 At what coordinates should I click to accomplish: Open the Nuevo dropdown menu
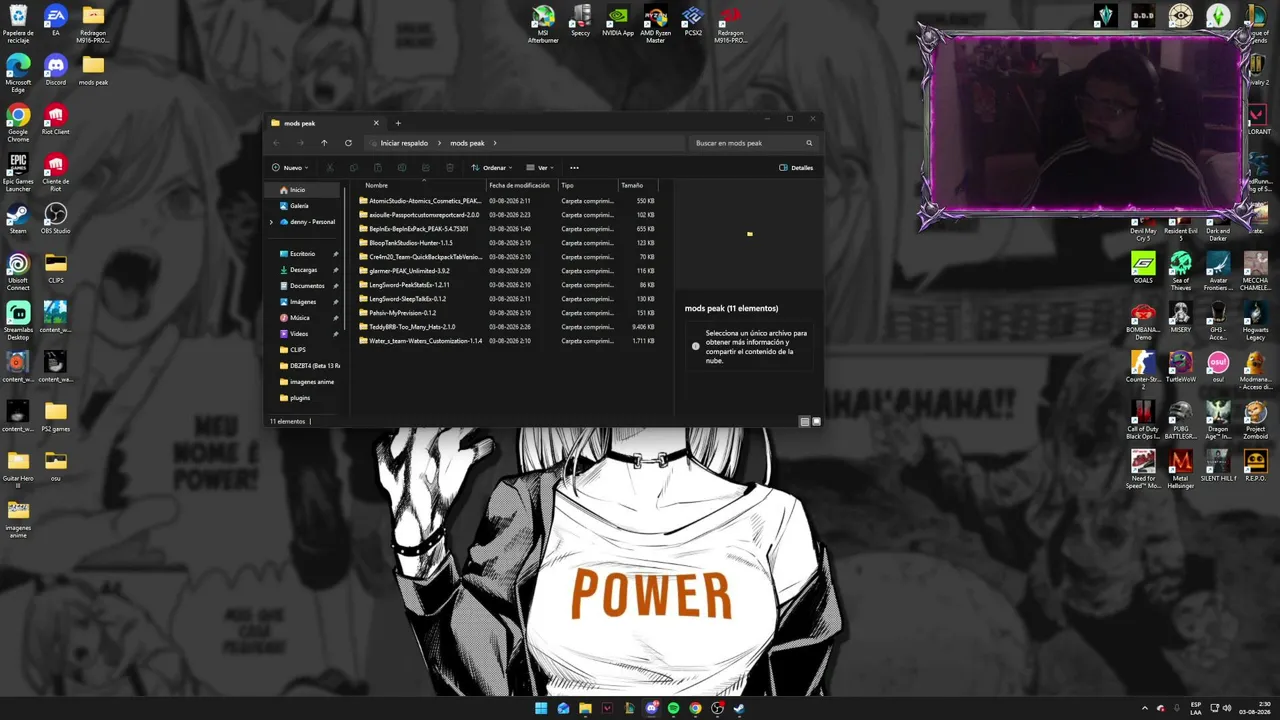coord(290,168)
